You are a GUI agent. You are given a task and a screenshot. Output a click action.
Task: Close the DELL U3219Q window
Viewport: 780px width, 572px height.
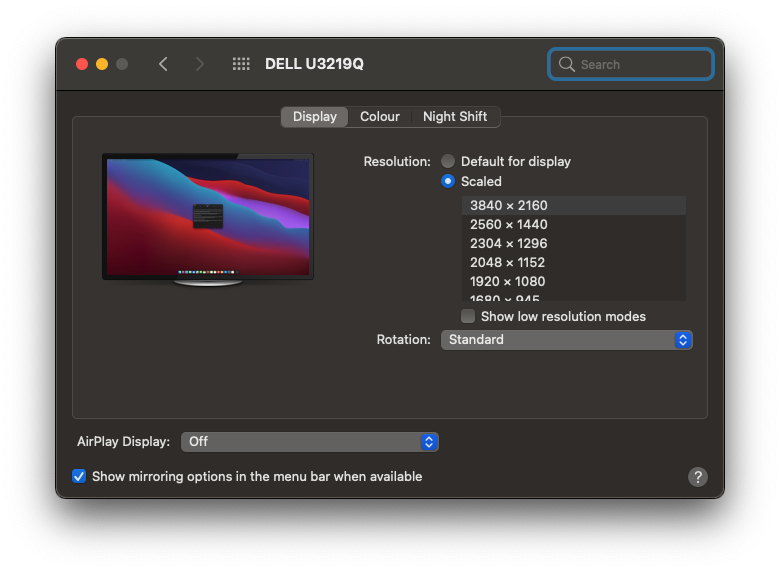click(82, 64)
